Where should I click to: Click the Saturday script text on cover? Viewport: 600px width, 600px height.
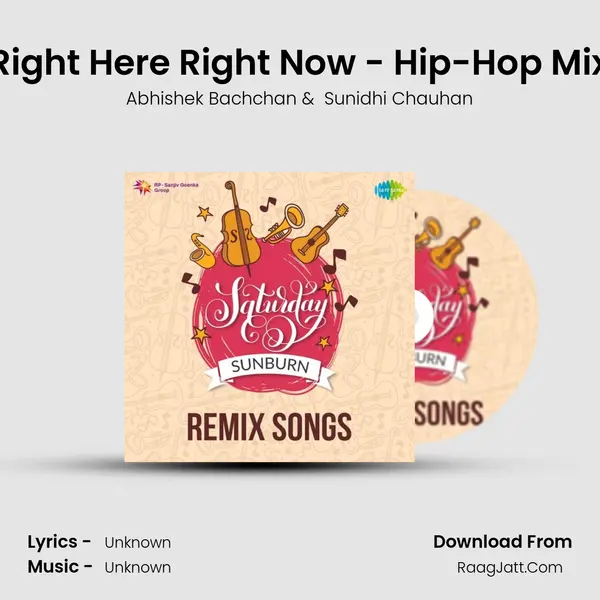(266, 308)
